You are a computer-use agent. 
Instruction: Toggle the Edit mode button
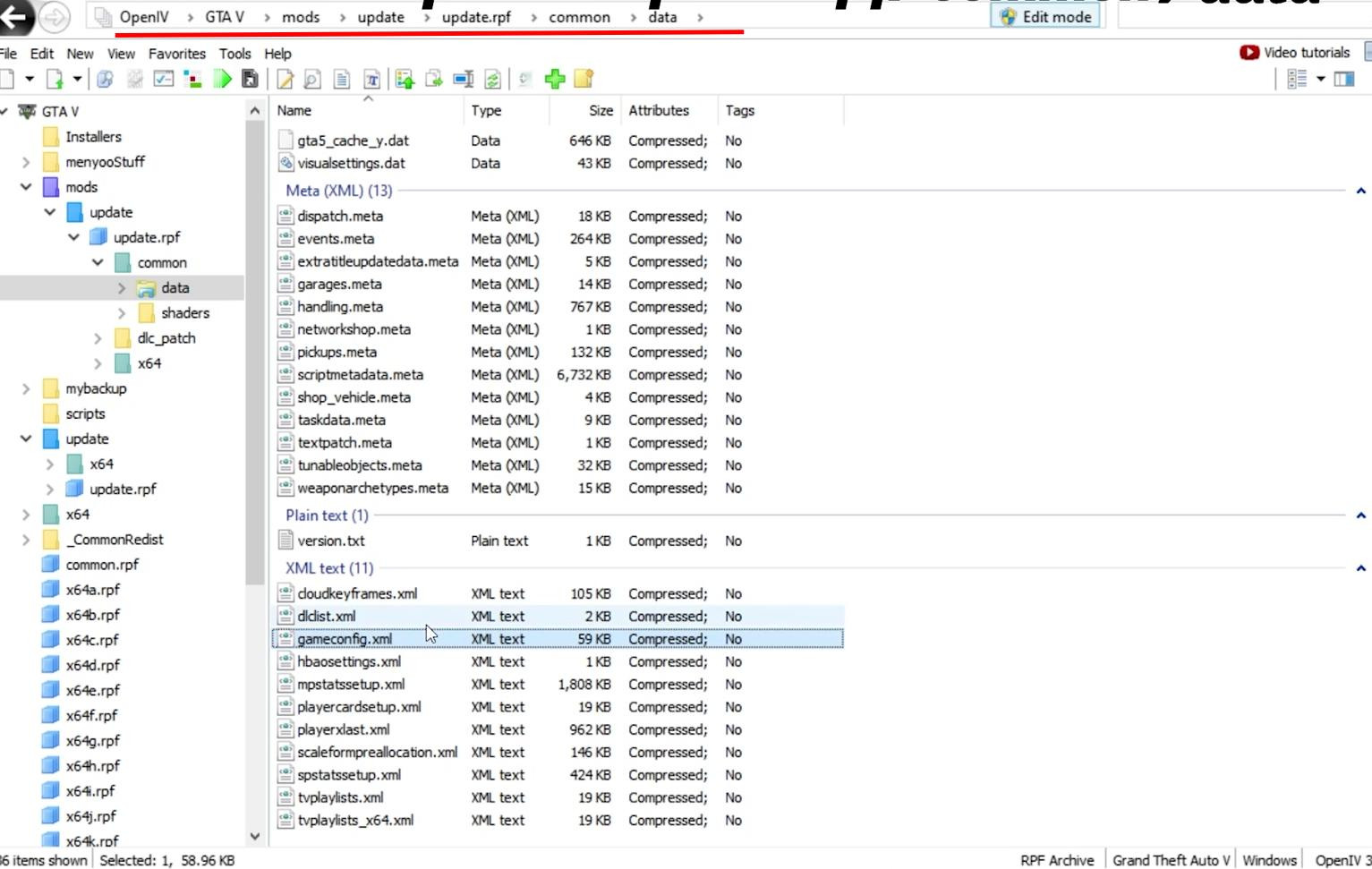coord(1045,17)
